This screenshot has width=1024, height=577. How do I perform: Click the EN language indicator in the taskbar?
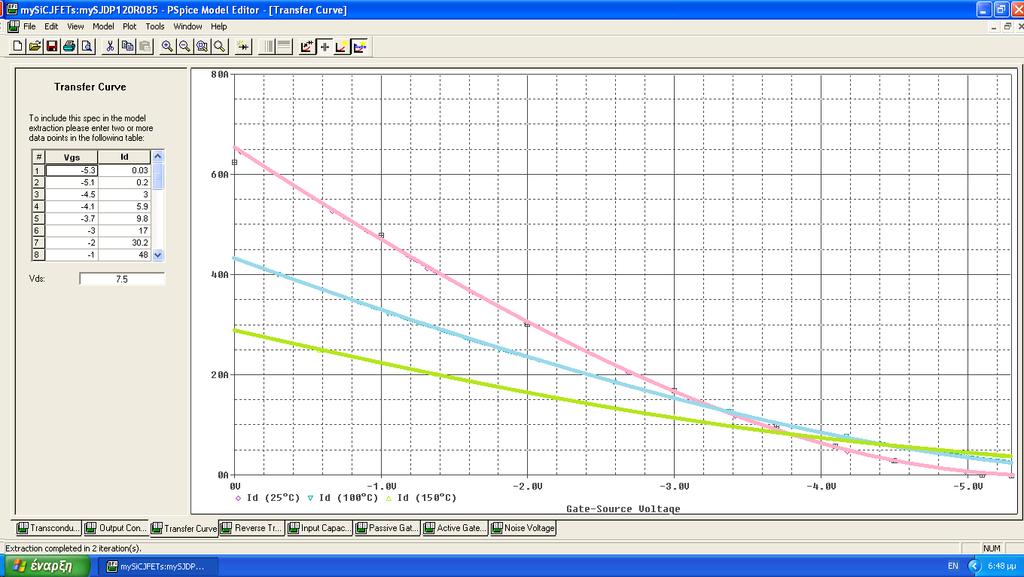[x=953, y=566]
